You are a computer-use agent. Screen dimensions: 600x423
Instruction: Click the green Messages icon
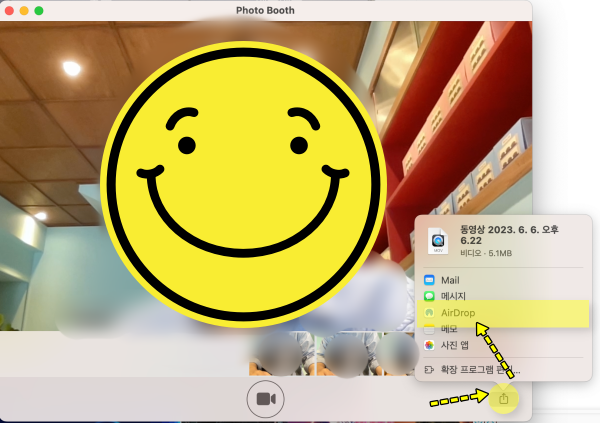click(429, 296)
